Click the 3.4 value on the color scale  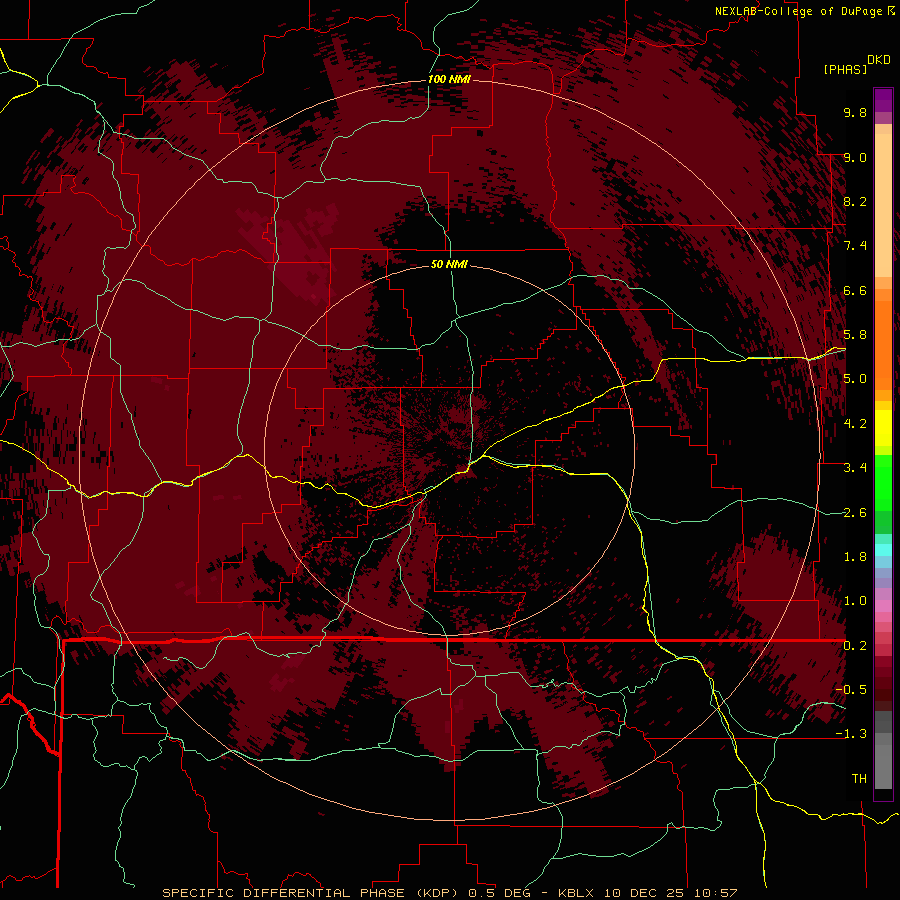click(855, 468)
